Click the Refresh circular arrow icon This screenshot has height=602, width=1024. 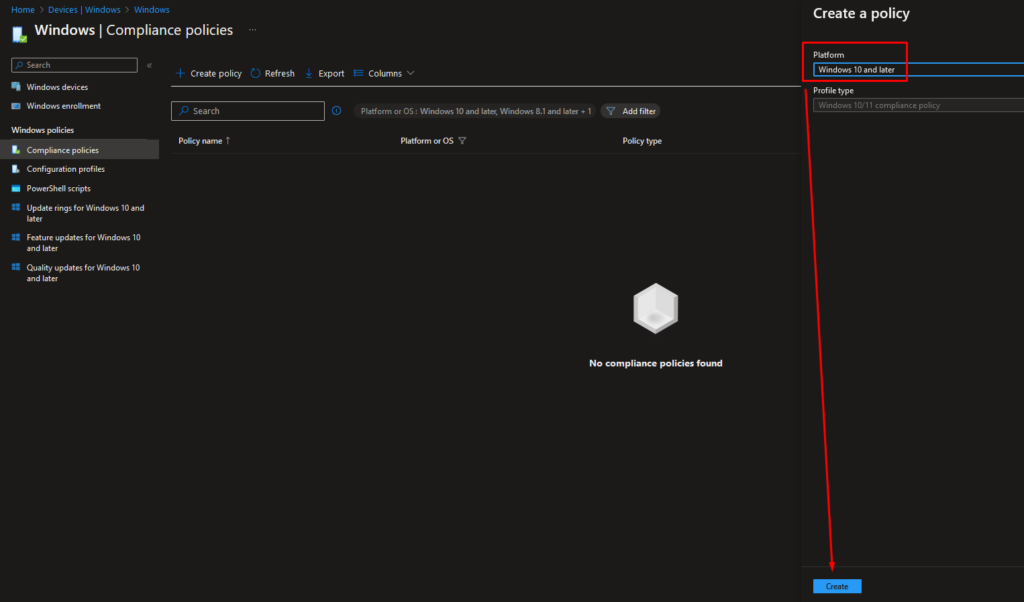[255, 73]
